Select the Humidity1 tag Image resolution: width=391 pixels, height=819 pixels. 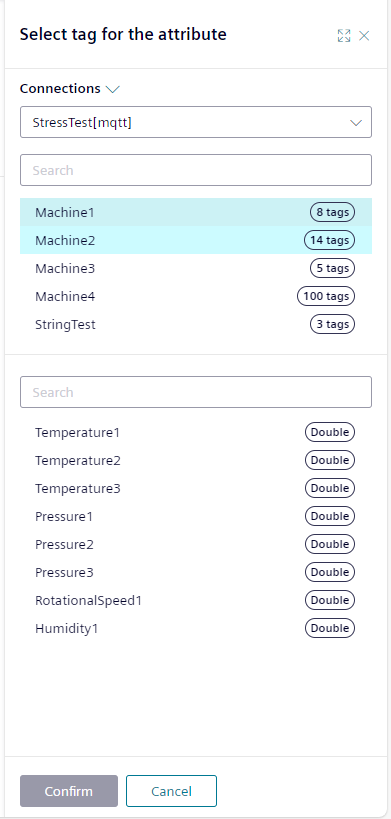point(196,628)
